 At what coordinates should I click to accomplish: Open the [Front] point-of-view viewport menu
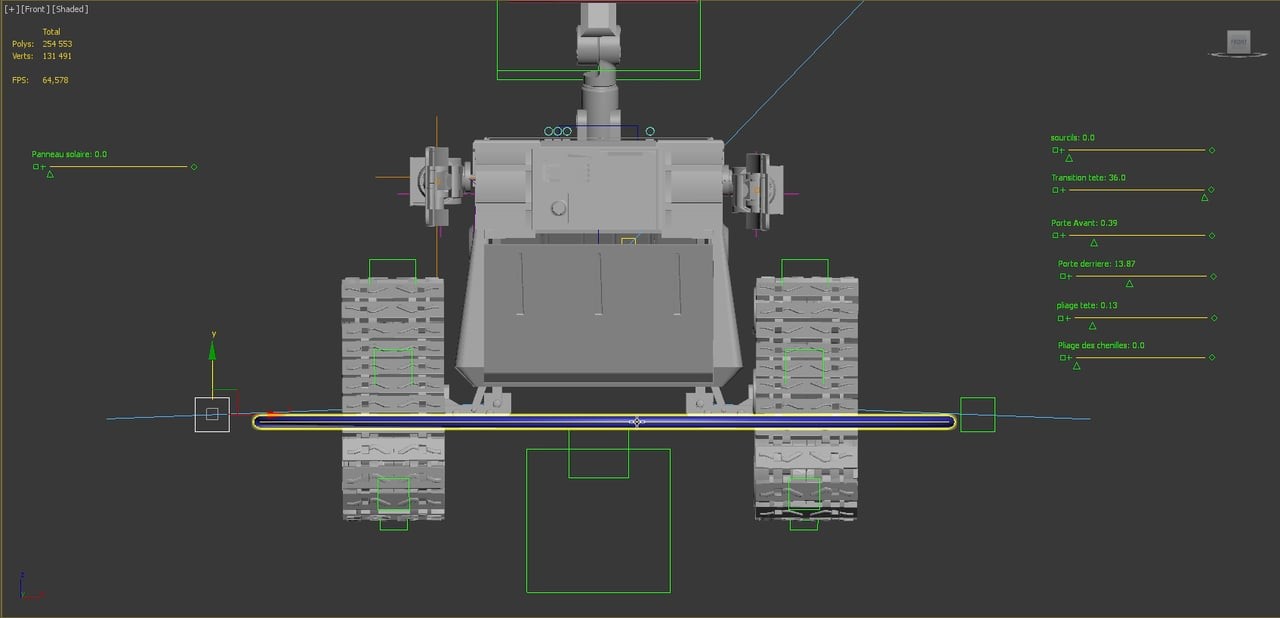click(x=33, y=8)
